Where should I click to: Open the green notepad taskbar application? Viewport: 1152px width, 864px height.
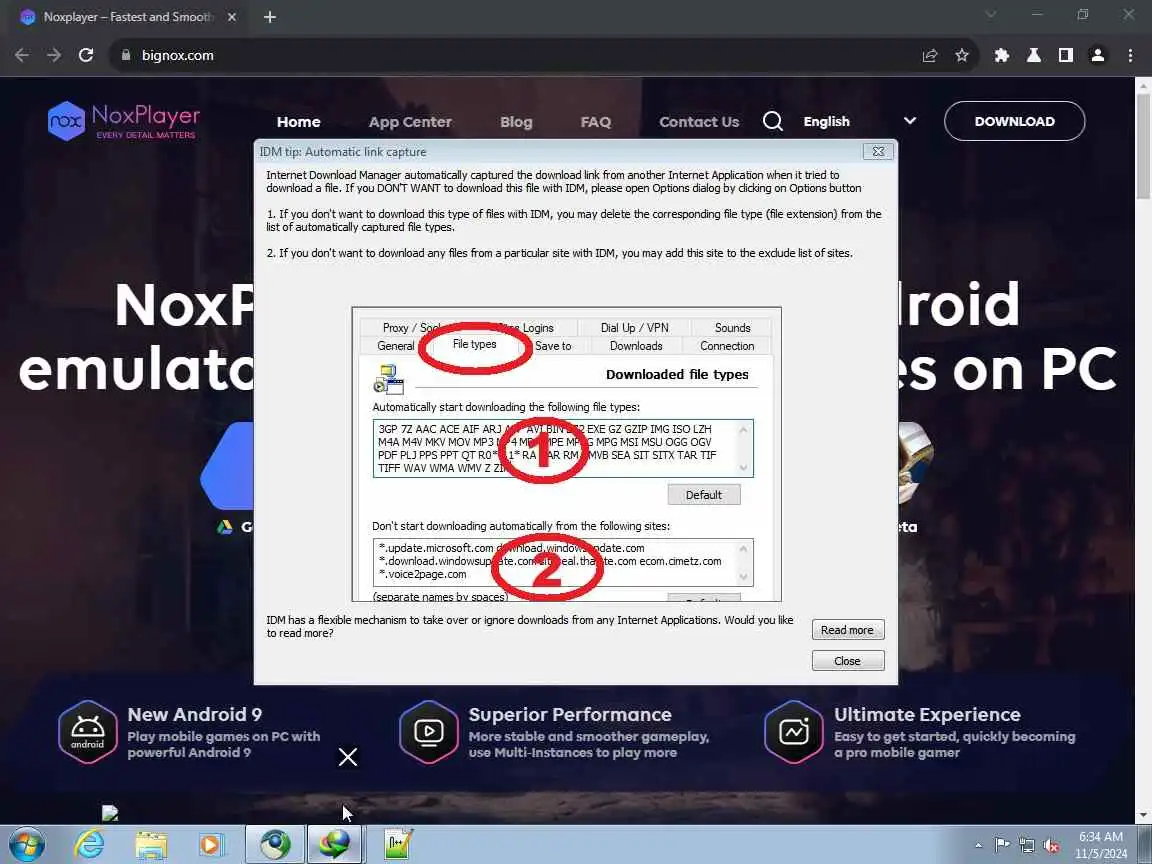pyautogui.click(x=398, y=845)
